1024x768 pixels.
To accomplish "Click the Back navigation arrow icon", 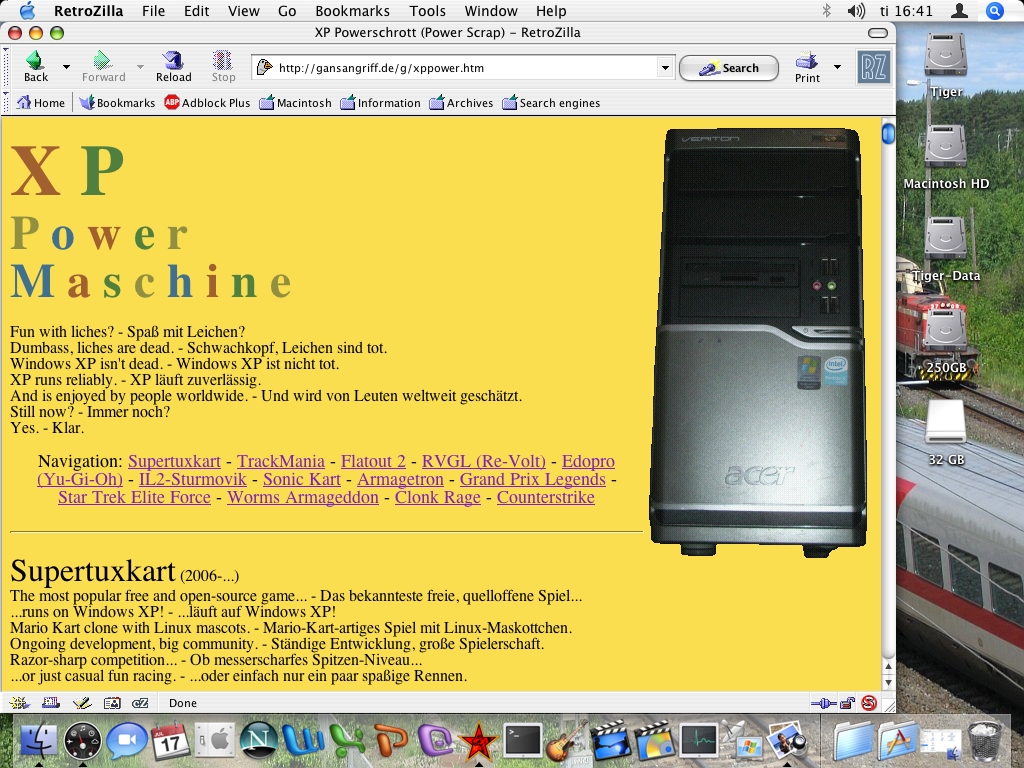I will (35, 61).
